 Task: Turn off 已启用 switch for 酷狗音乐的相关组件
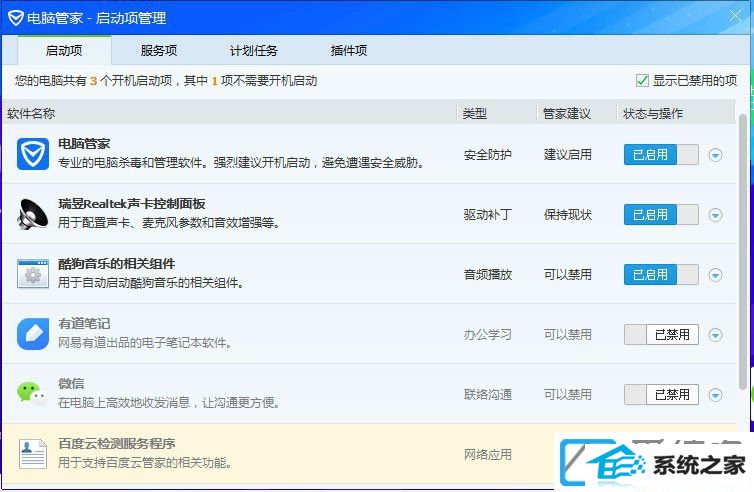(x=661, y=275)
